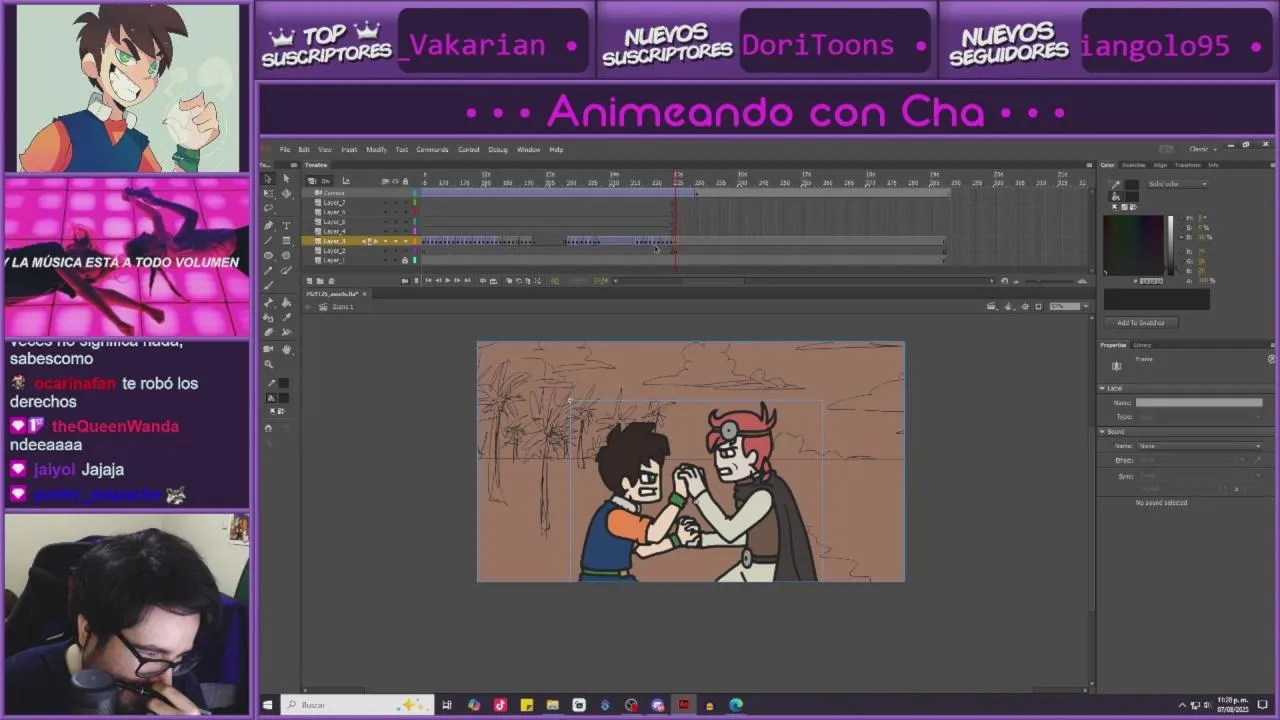Go to first frame button
Screen dimensions: 1280x720
pos(428,281)
